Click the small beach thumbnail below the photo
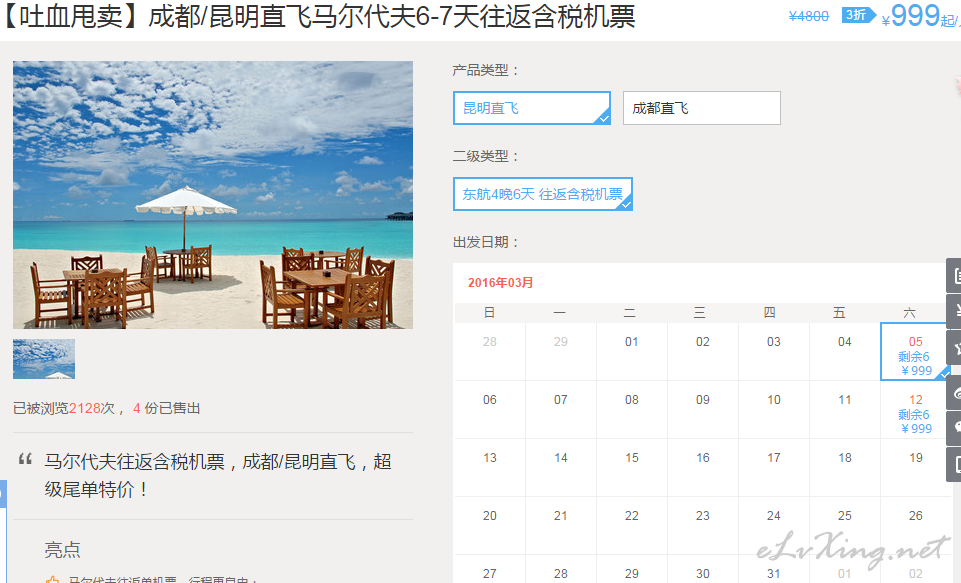The image size is (961, 583). pos(44,359)
